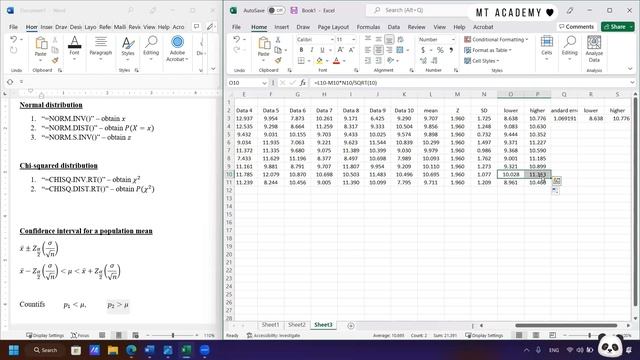Open the Word File menu
Image resolution: width=640 pixels, height=360 pixels.
tap(13, 27)
